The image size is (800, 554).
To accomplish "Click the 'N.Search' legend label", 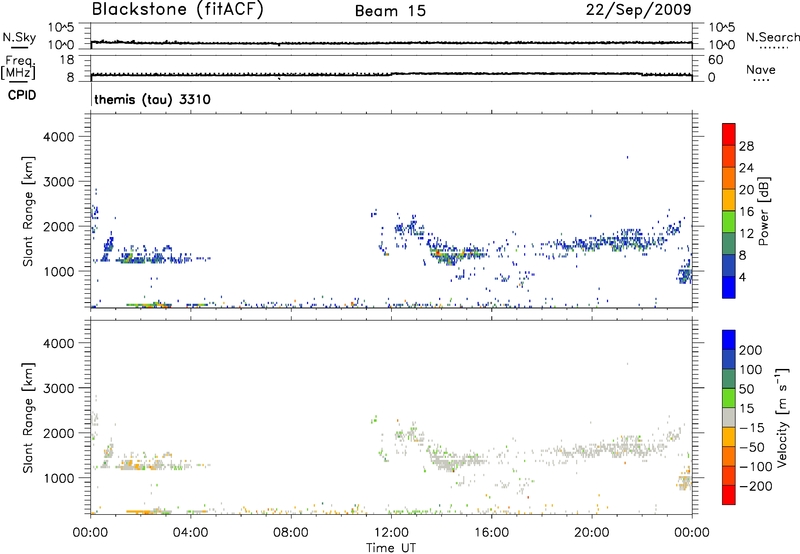I will [x=772, y=37].
